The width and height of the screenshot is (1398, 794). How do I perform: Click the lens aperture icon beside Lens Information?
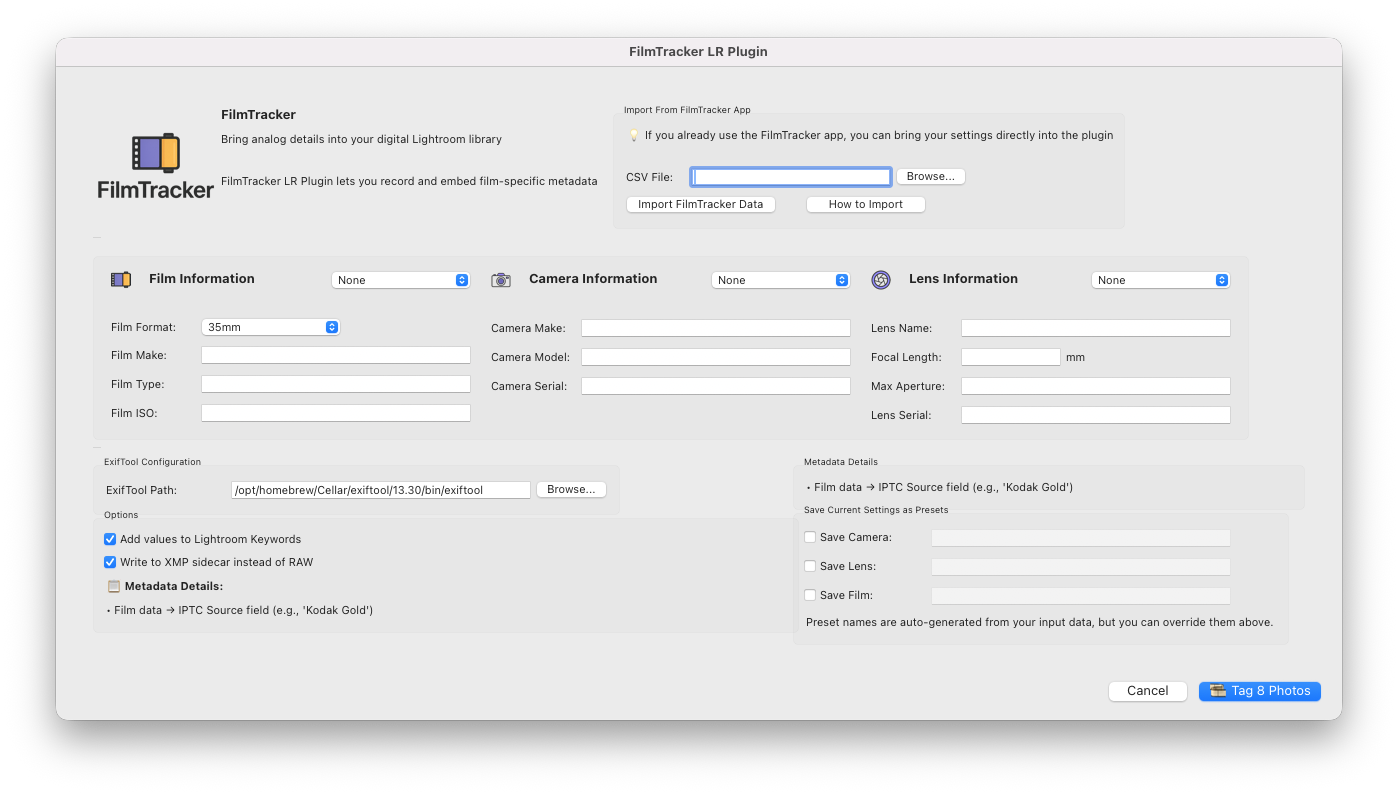click(x=881, y=280)
